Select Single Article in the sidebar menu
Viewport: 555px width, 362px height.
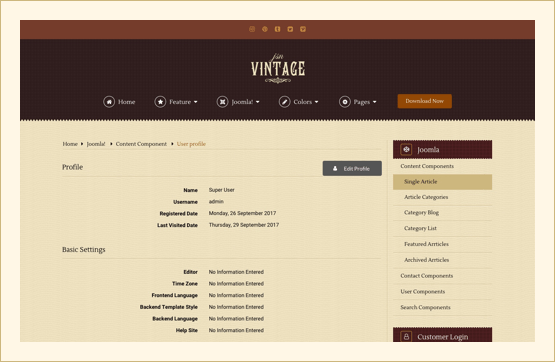[442, 182]
